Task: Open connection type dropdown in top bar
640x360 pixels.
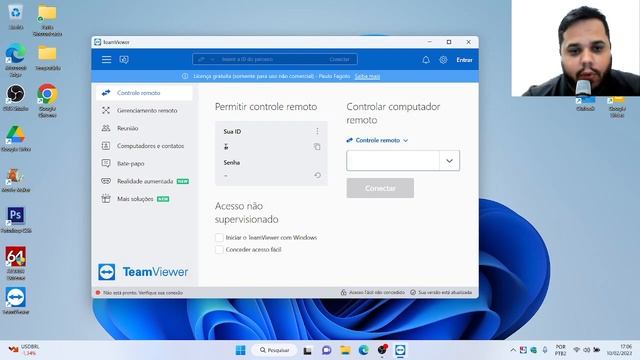Action: pyautogui.click(x=206, y=60)
